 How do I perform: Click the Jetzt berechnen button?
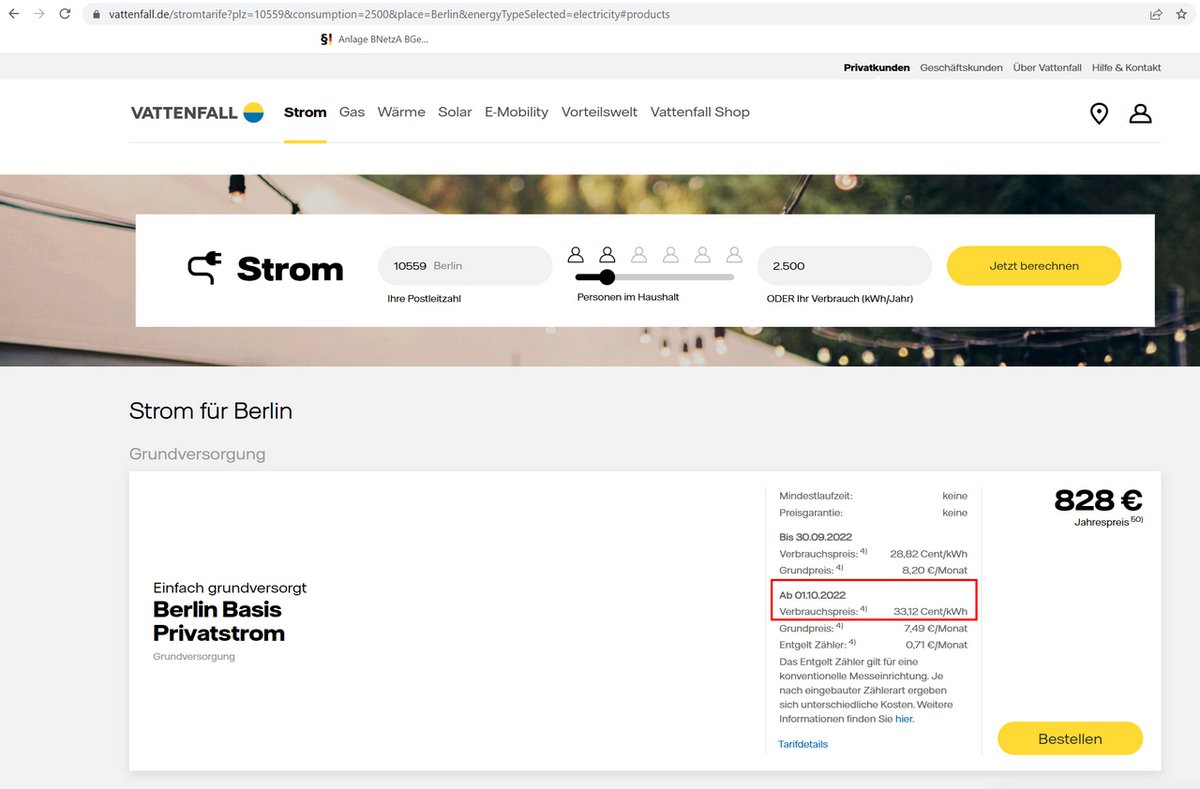[x=1034, y=266]
